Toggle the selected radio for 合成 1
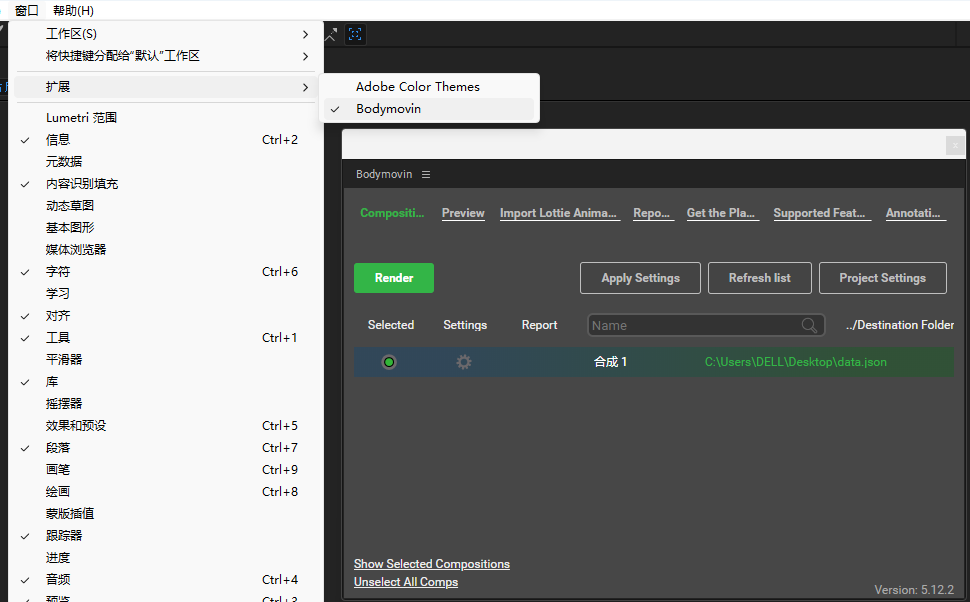The height and width of the screenshot is (602, 970). point(389,362)
